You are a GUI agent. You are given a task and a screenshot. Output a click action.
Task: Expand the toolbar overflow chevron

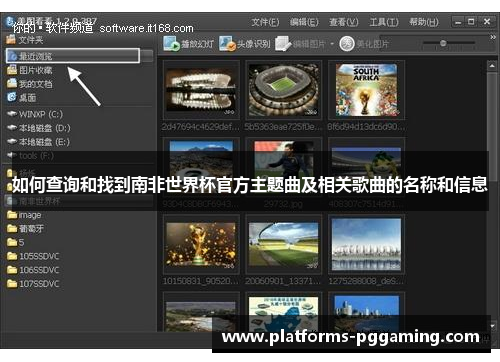[x=493, y=37]
